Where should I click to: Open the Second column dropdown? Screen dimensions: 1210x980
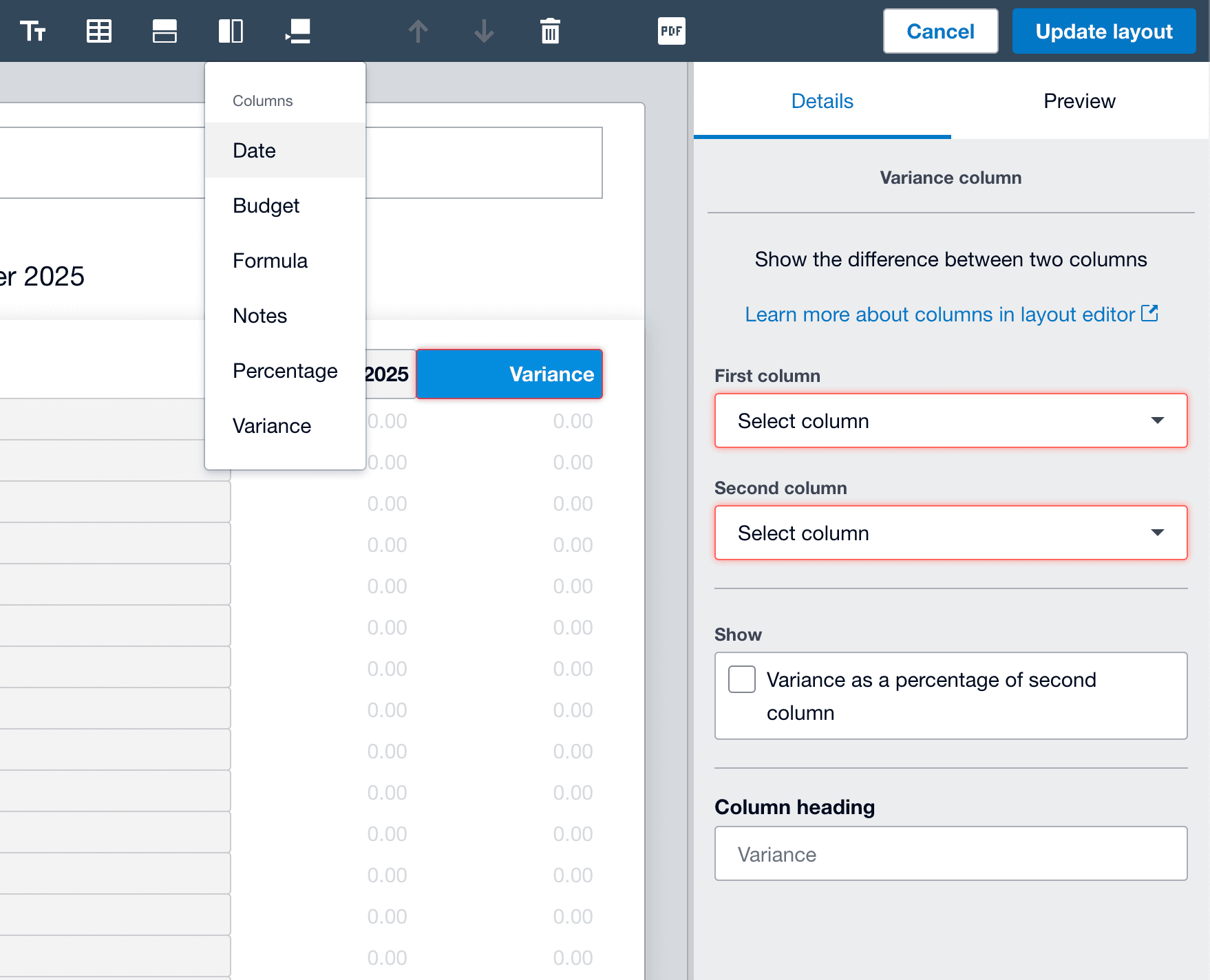[951, 533]
